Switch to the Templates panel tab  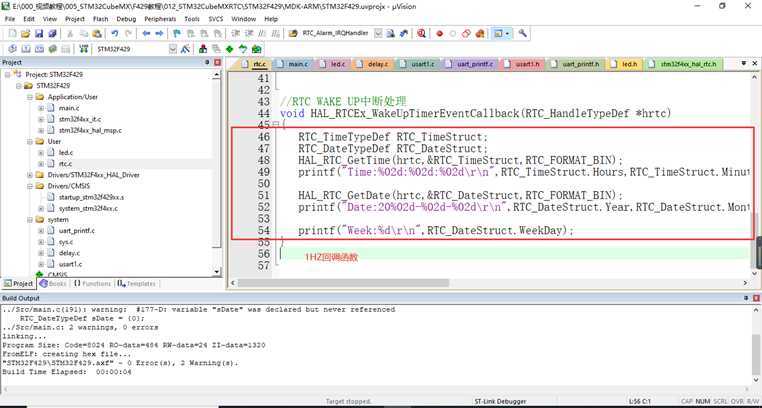[137, 284]
